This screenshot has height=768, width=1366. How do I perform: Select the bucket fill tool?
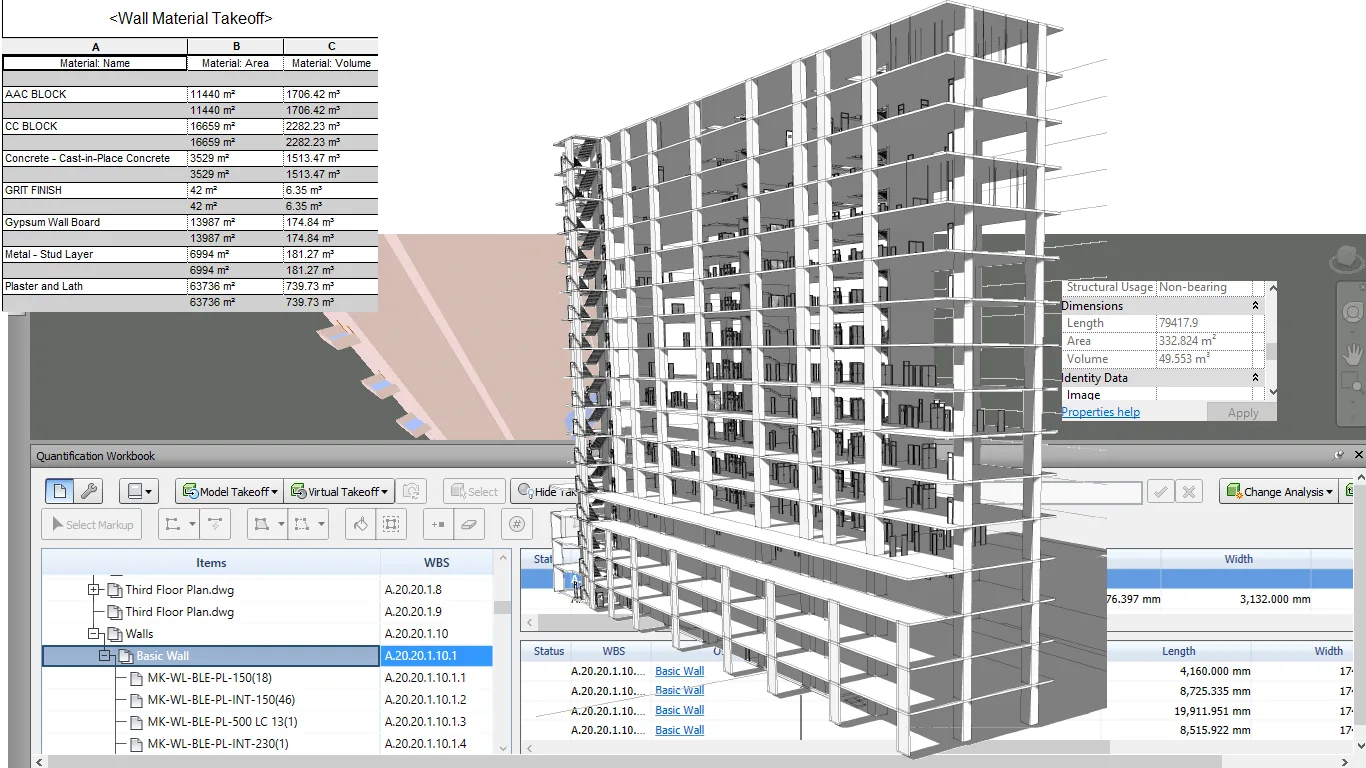click(361, 524)
